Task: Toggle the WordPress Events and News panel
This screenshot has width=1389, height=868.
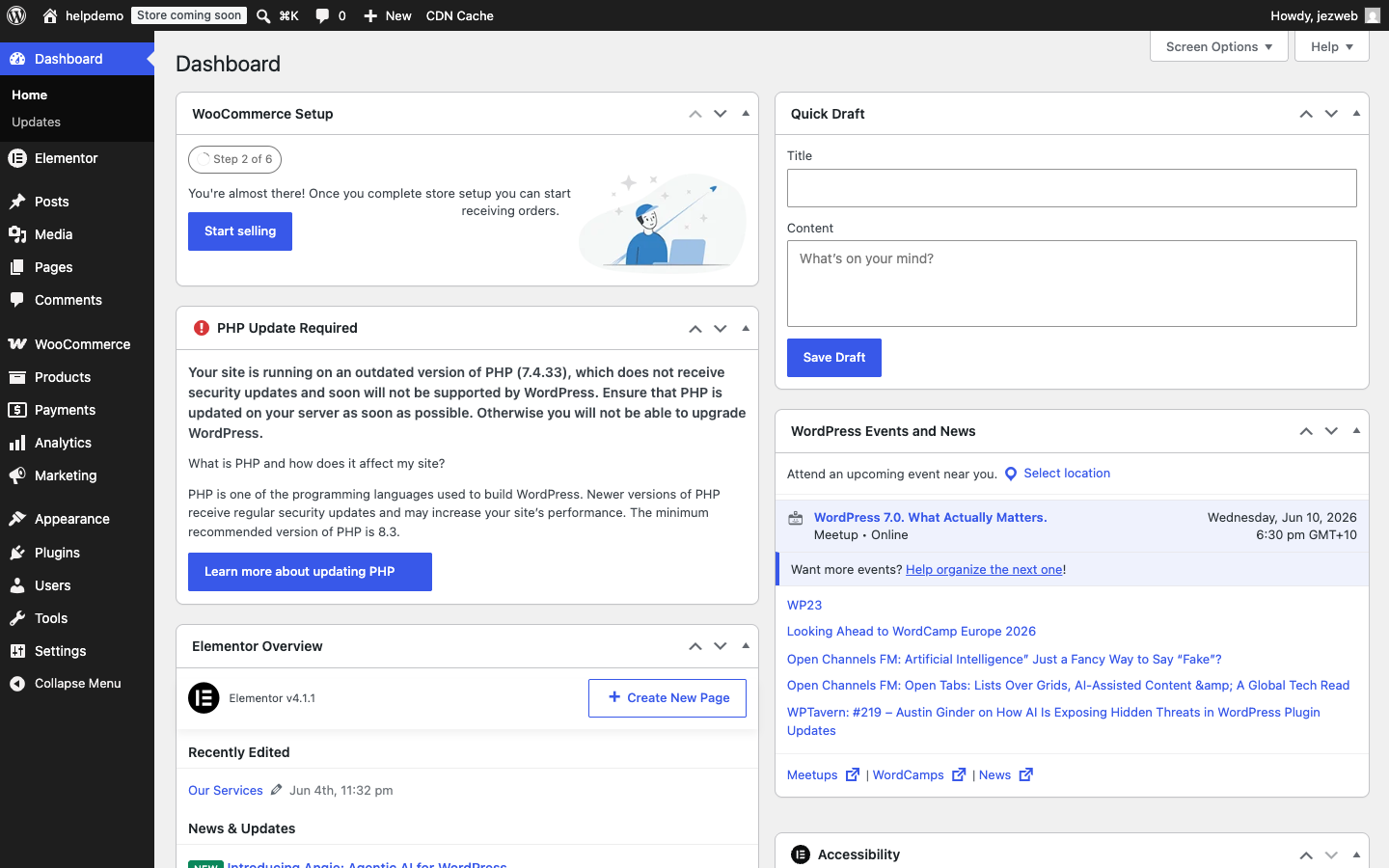Action: click(x=1356, y=431)
